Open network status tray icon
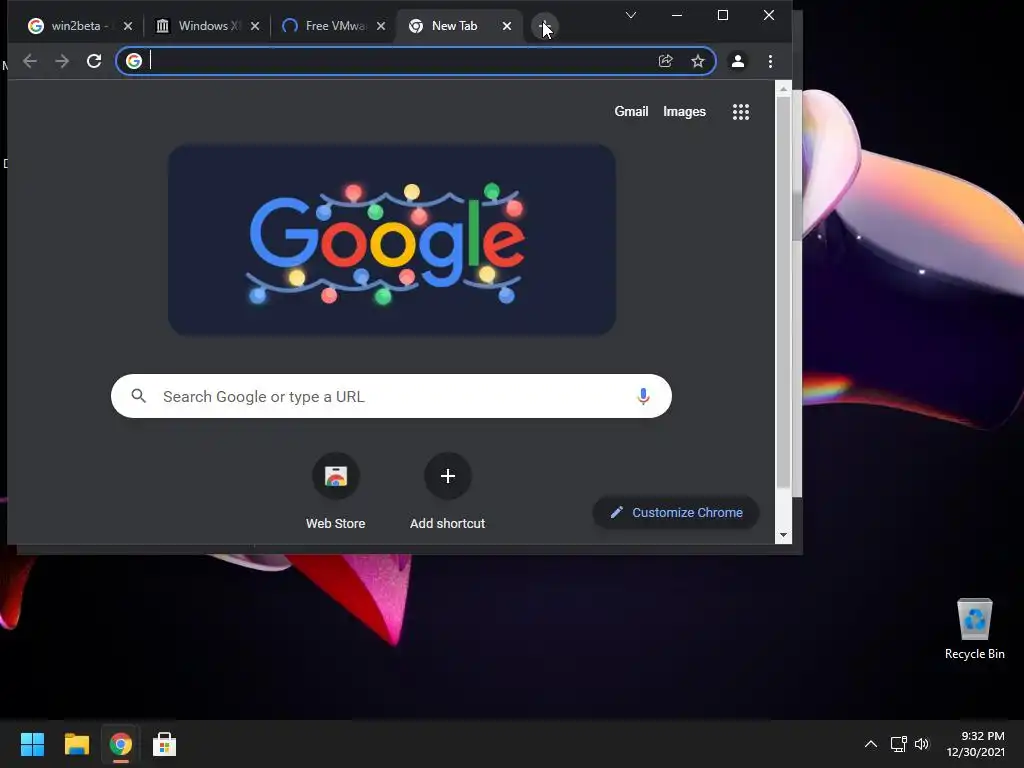 pyautogui.click(x=899, y=744)
